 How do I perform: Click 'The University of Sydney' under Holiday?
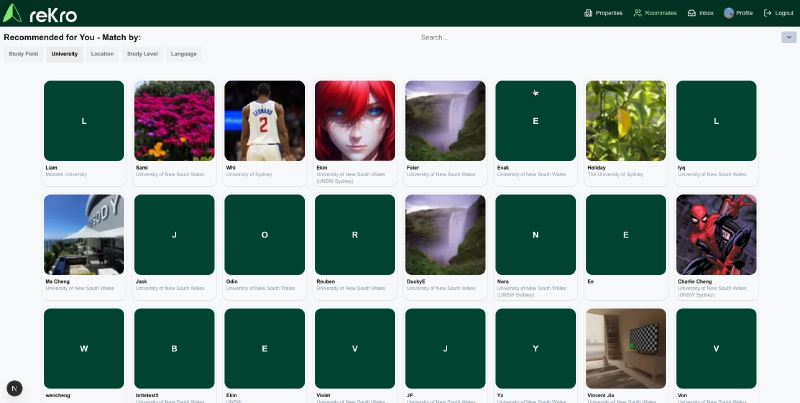click(x=615, y=174)
